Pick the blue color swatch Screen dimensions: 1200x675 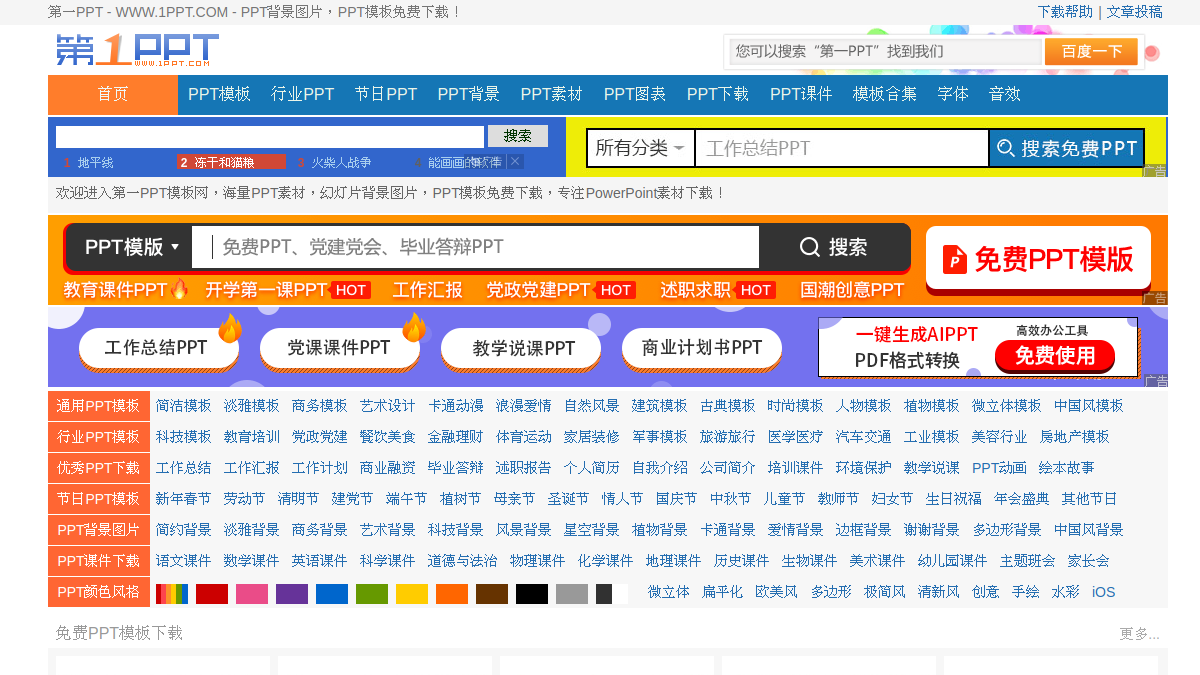click(x=332, y=594)
